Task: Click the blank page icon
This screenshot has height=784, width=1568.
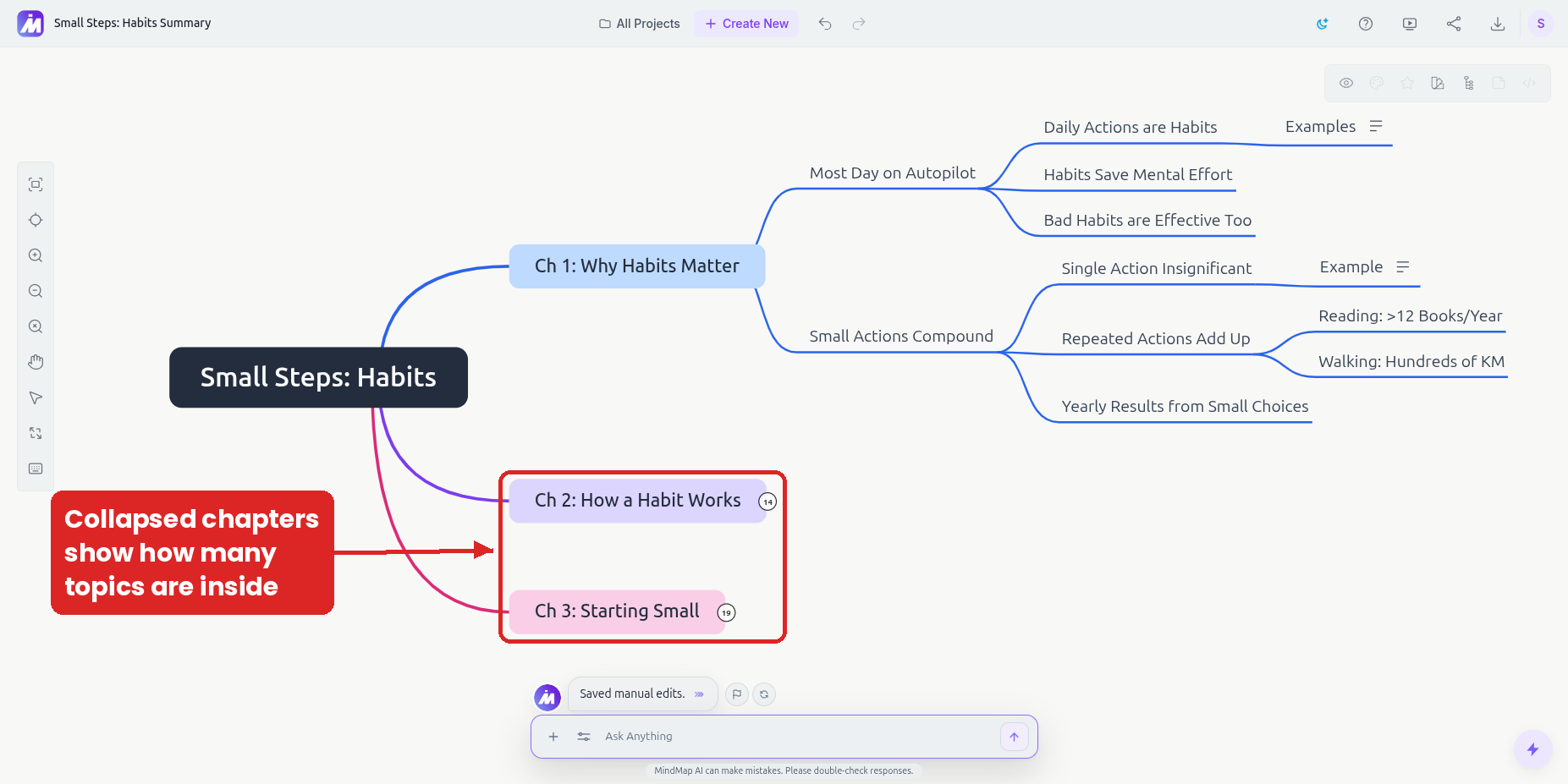Action: point(1499,83)
